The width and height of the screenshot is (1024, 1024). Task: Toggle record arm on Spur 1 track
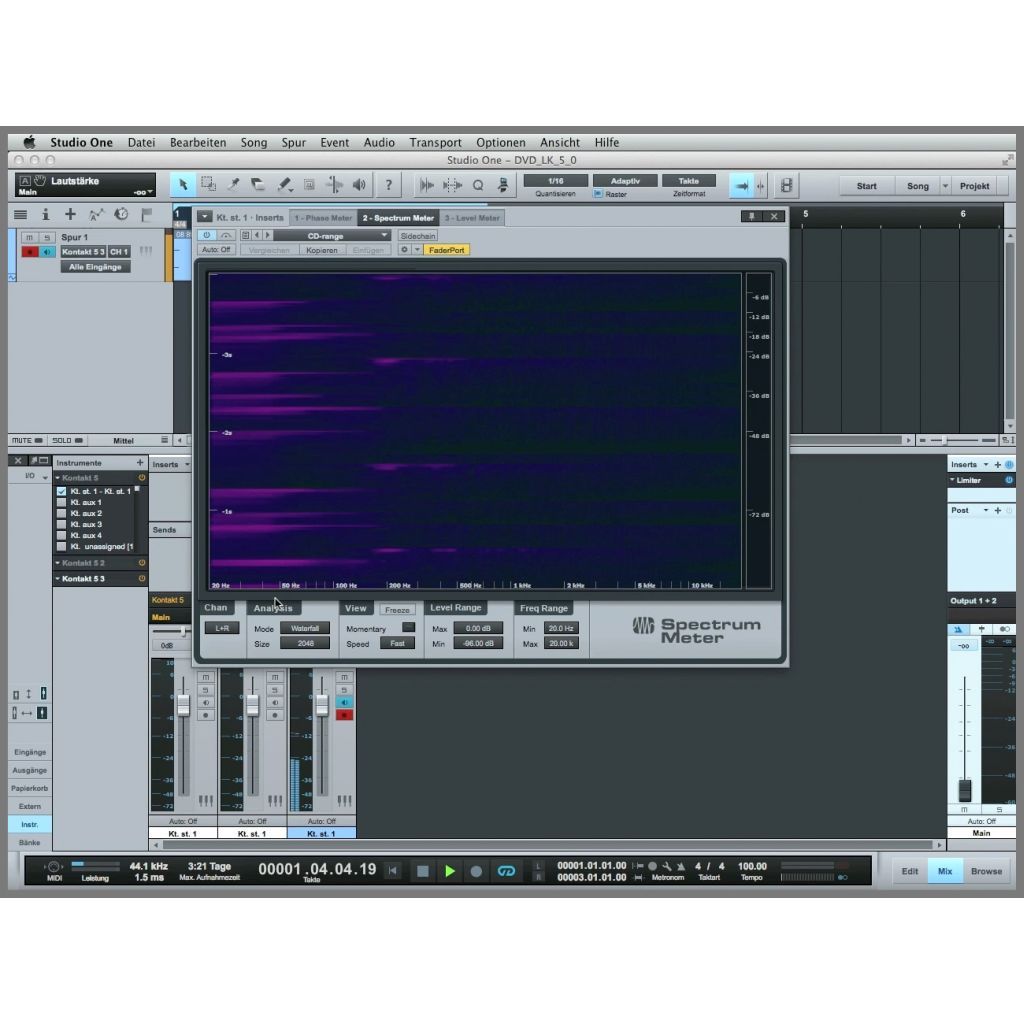tap(29, 252)
